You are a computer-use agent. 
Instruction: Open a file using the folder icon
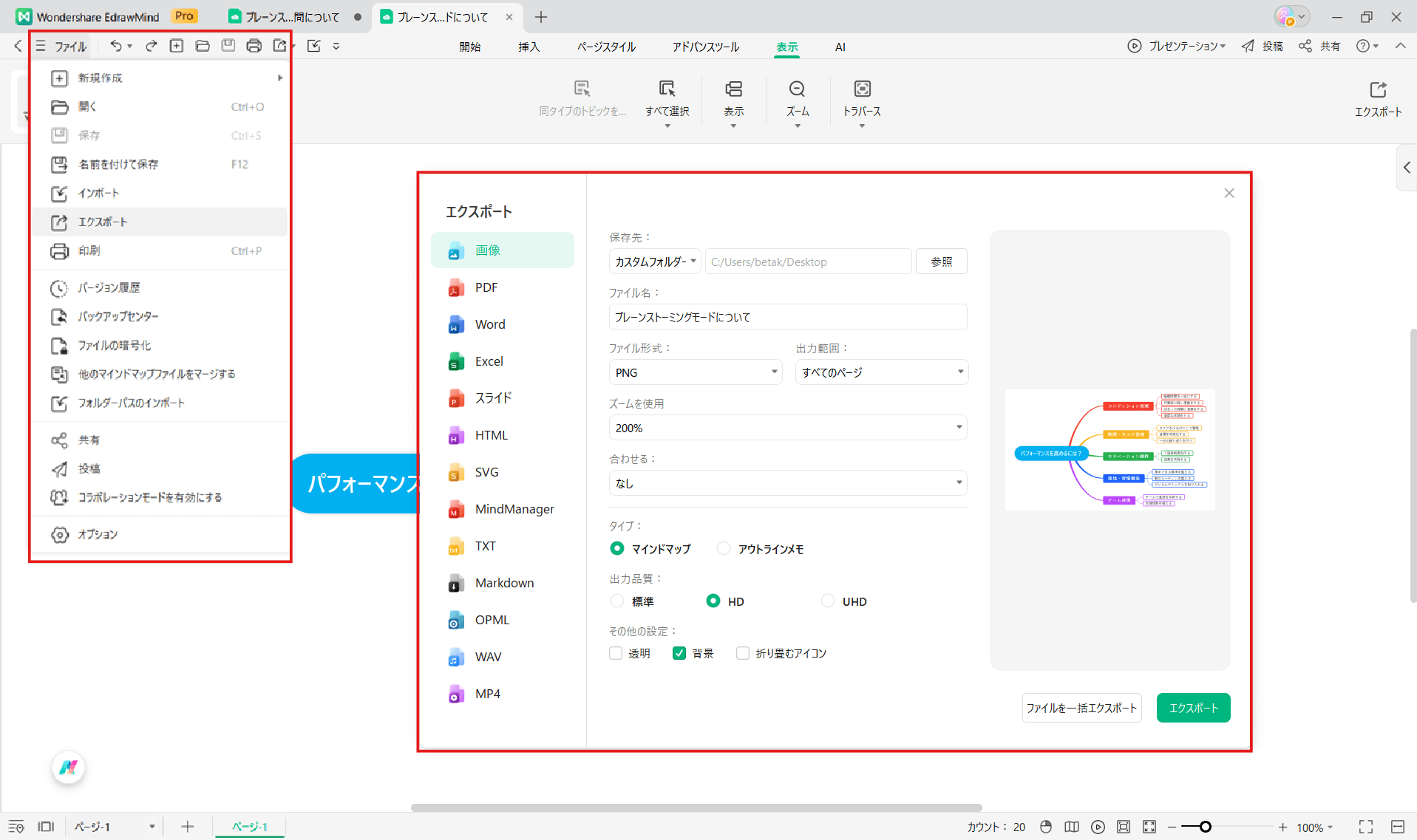click(x=202, y=45)
